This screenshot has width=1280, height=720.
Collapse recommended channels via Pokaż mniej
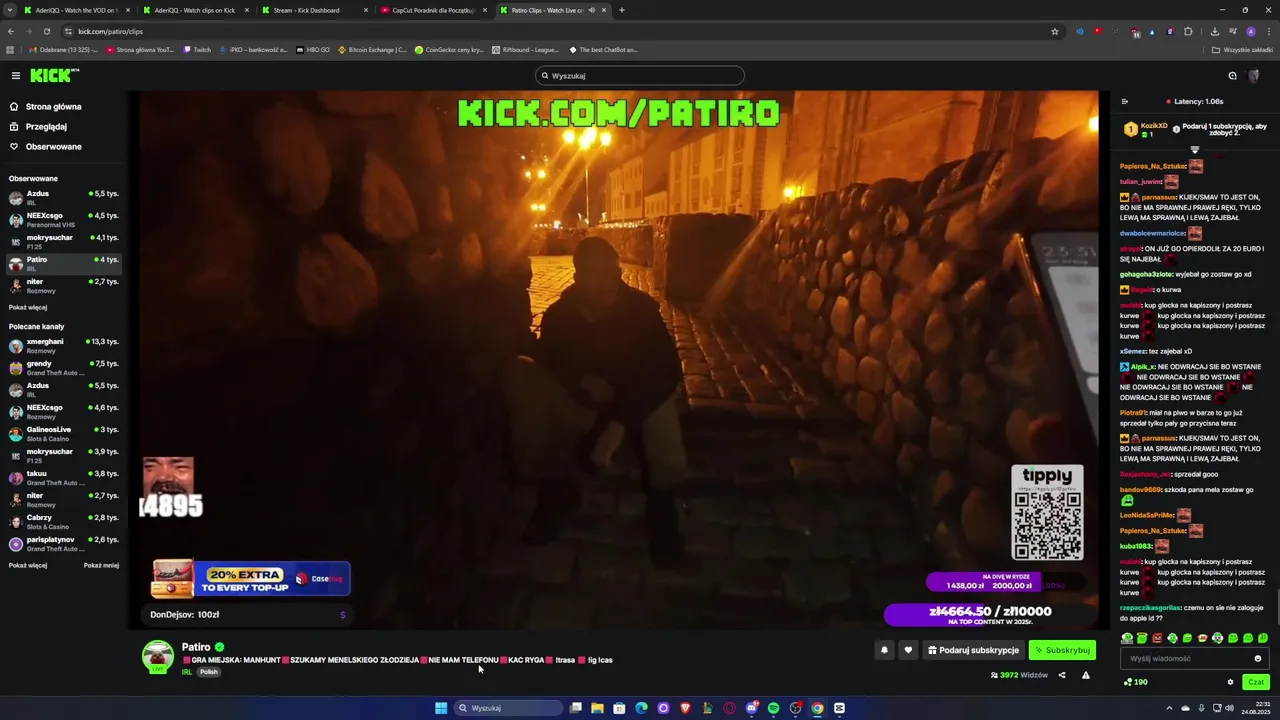[101, 565]
